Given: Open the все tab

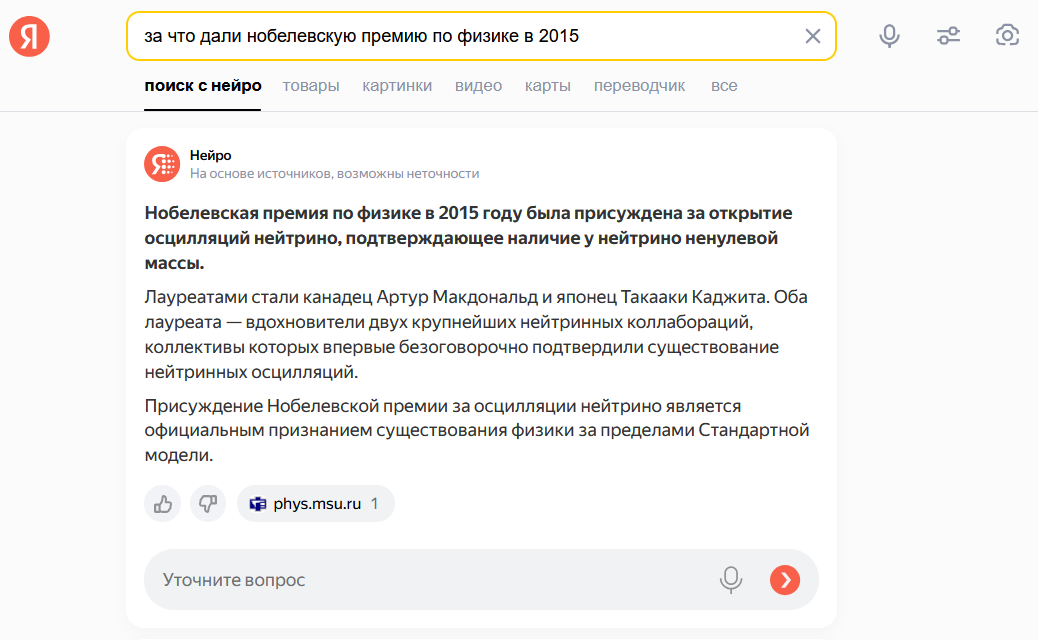Looking at the screenshot, I should [x=724, y=86].
